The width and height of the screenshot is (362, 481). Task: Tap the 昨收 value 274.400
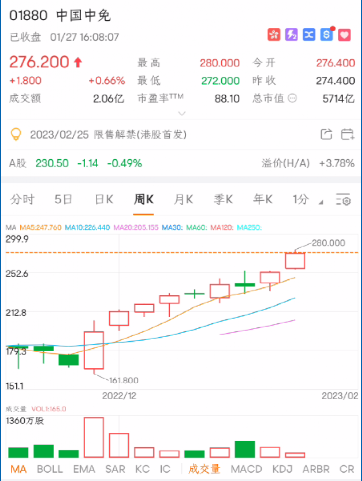click(x=335, y=81)
